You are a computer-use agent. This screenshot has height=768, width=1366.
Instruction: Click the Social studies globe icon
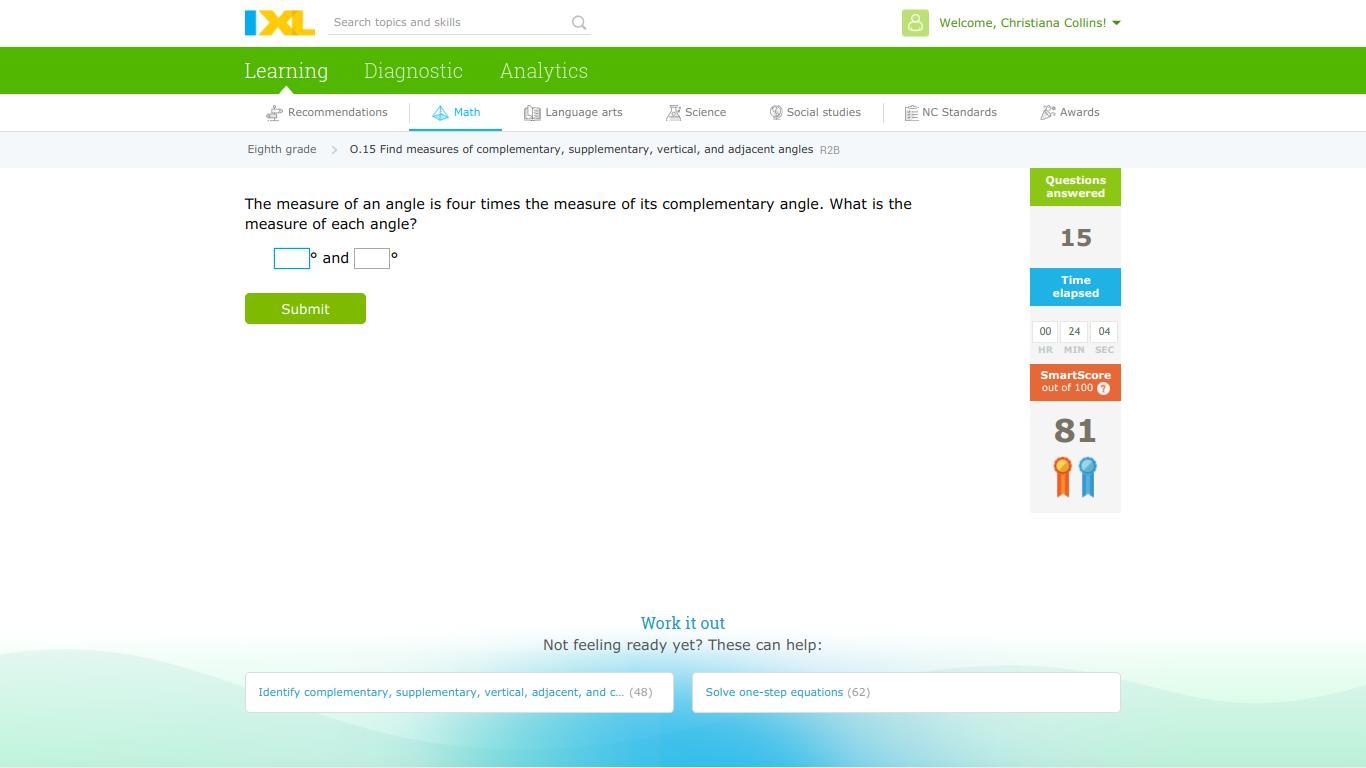coord(776,113)
